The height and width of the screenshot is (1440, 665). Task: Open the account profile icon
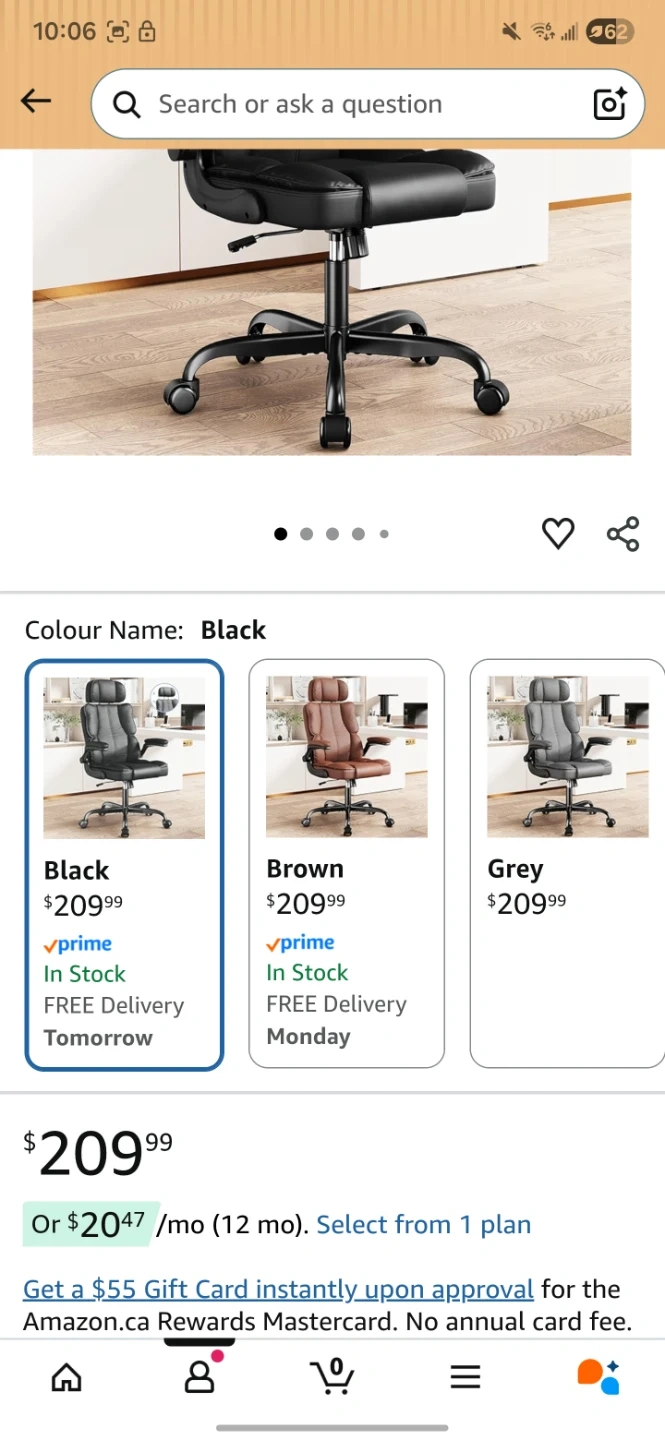(x=200, y=1376)
